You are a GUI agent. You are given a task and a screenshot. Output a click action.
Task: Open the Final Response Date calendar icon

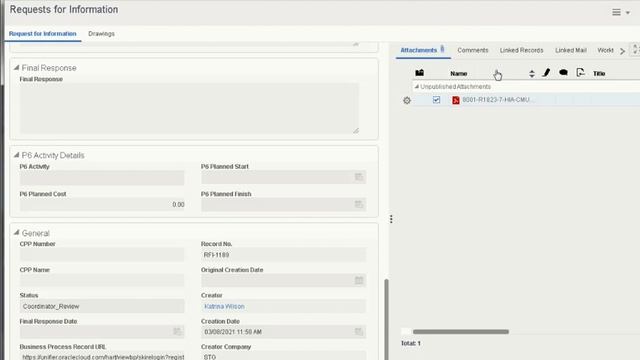pyautogui.click(x=177, y=331)
